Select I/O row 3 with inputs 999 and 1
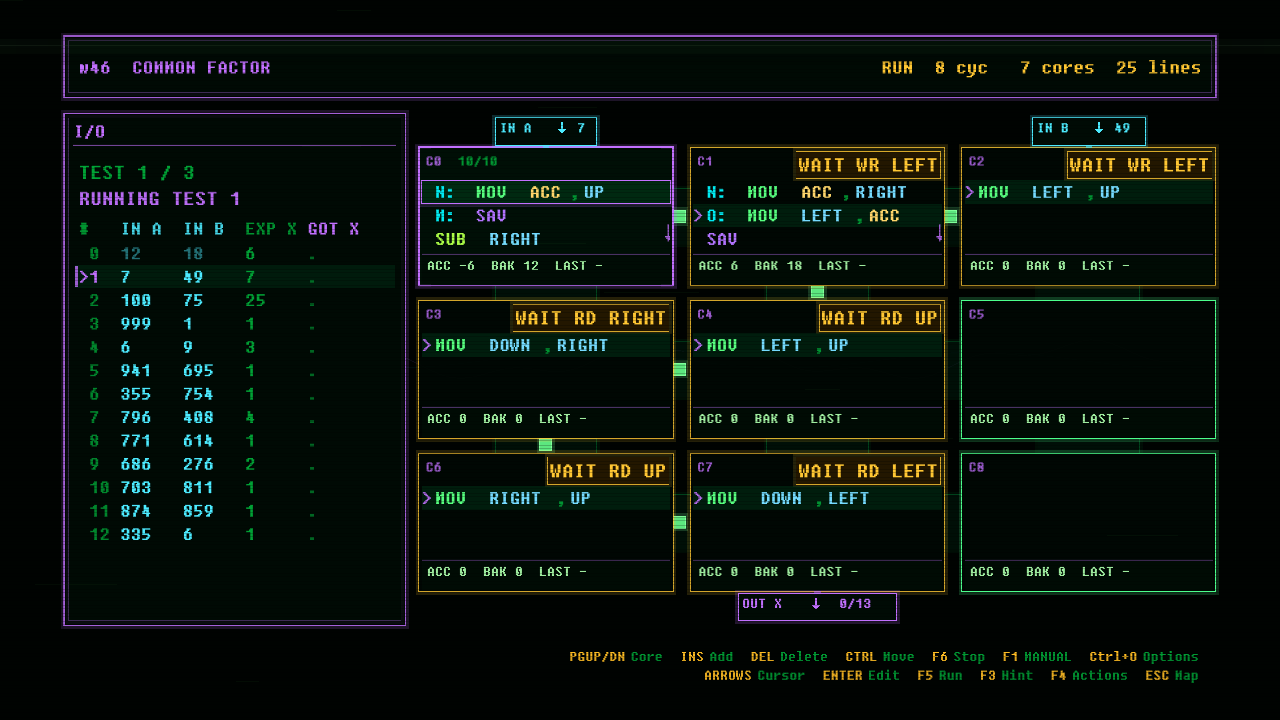 click(236, 324)
